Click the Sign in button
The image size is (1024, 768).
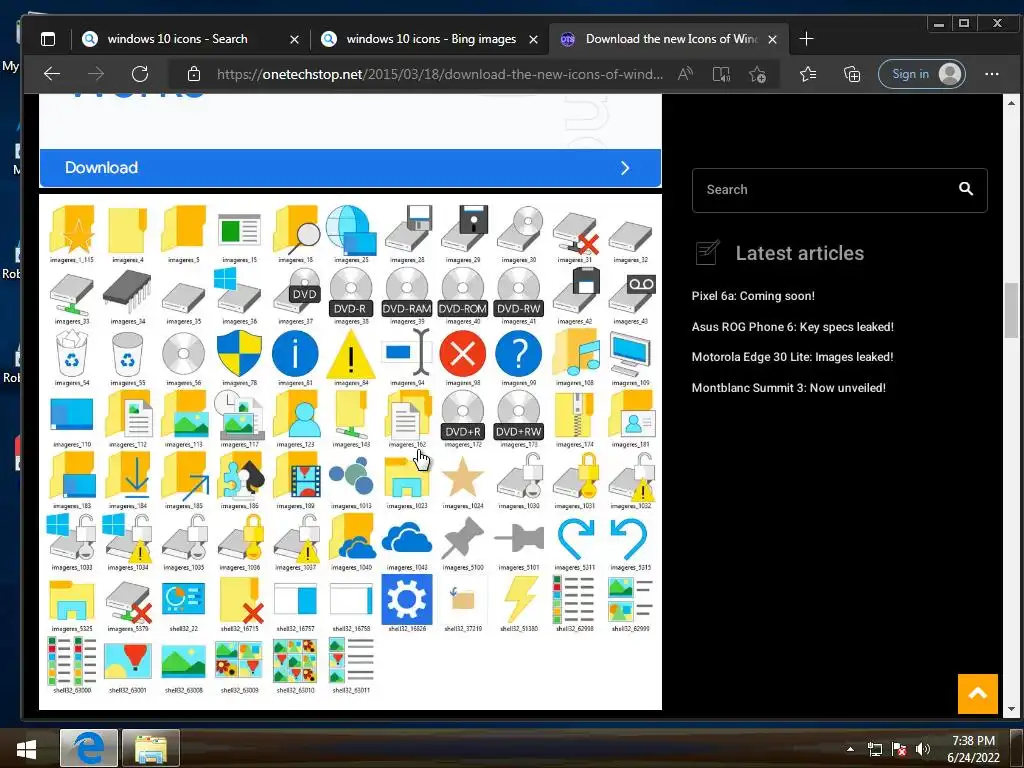coord(921,74)
